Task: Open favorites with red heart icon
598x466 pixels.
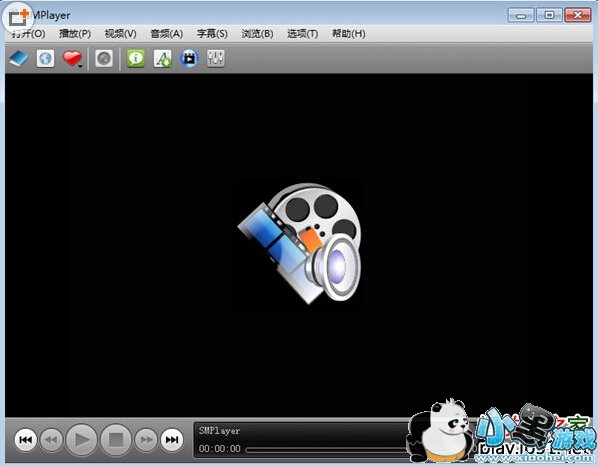Action: [72, 58]
